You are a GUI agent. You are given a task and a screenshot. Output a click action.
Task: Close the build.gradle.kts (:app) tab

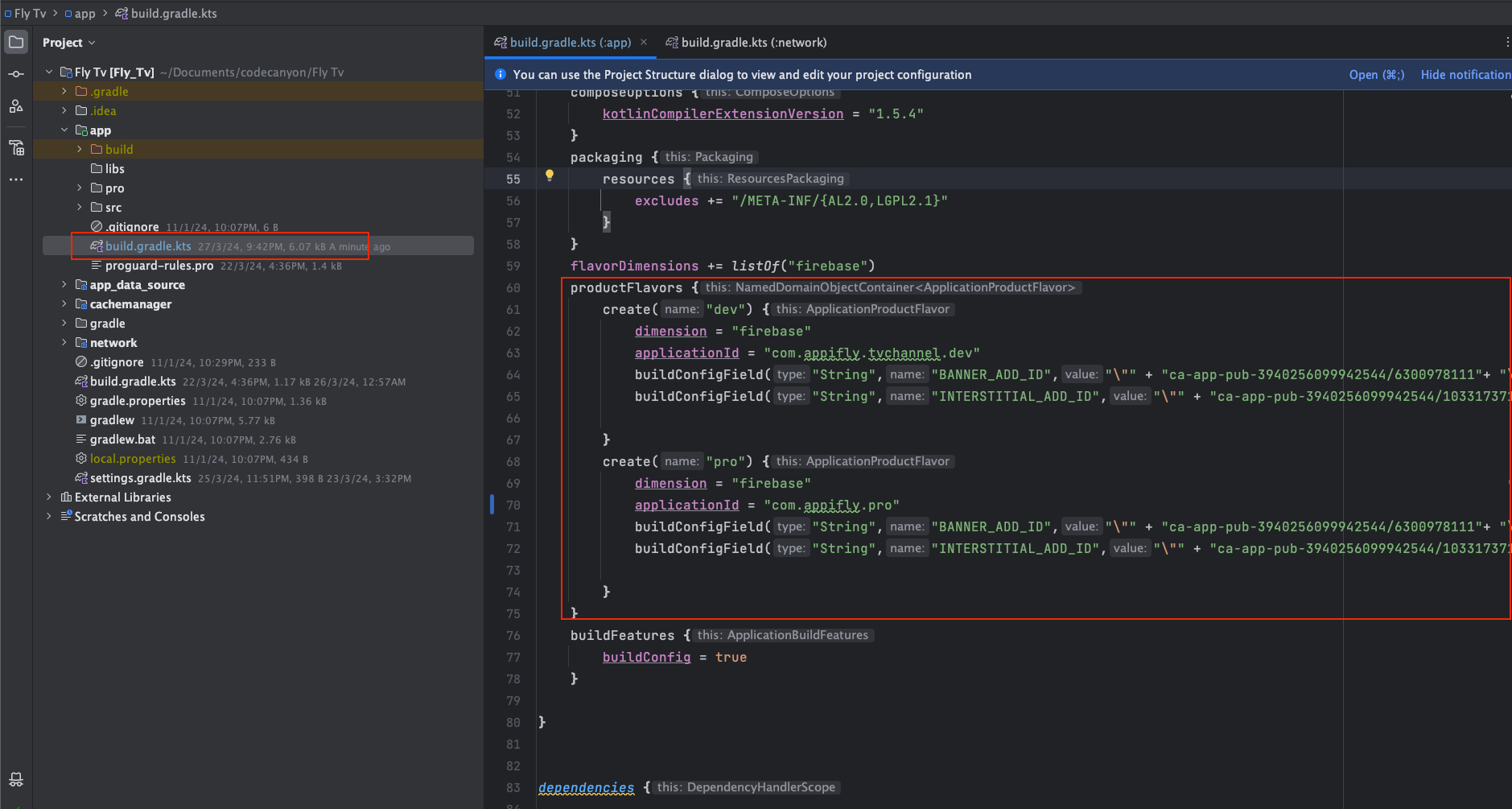pos(644,42)
